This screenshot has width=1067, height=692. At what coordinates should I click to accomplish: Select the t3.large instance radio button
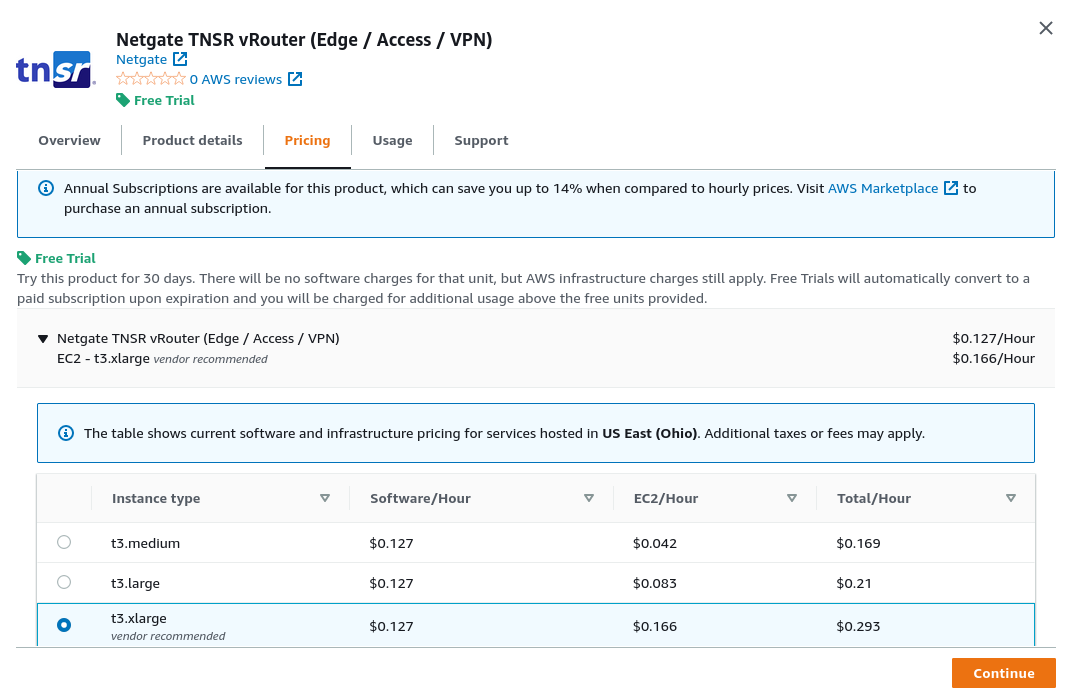(64, 582)
